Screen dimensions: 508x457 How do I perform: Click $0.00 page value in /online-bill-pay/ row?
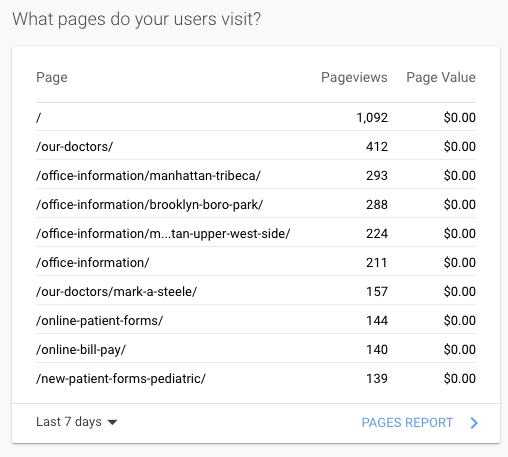tap(460, 350)
